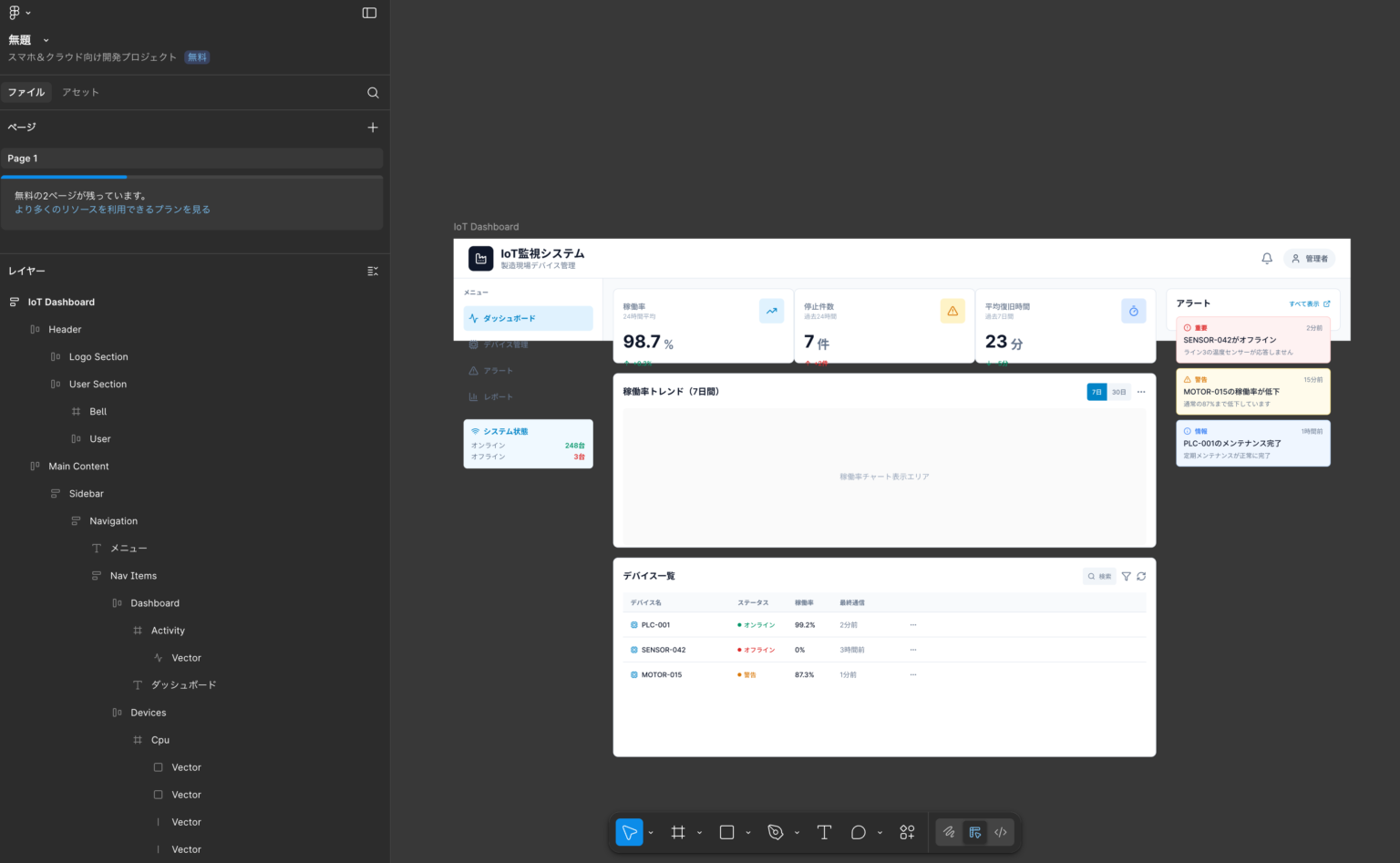Switch to the ファイル tab
Viewport: 1400px width, 863px height.
[26, 92]
